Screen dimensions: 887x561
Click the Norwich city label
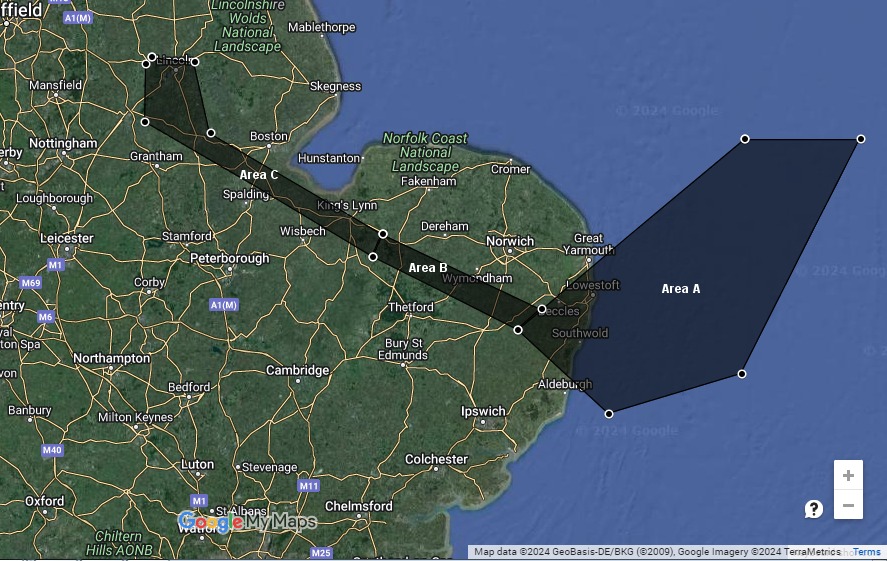pos(510,241)
